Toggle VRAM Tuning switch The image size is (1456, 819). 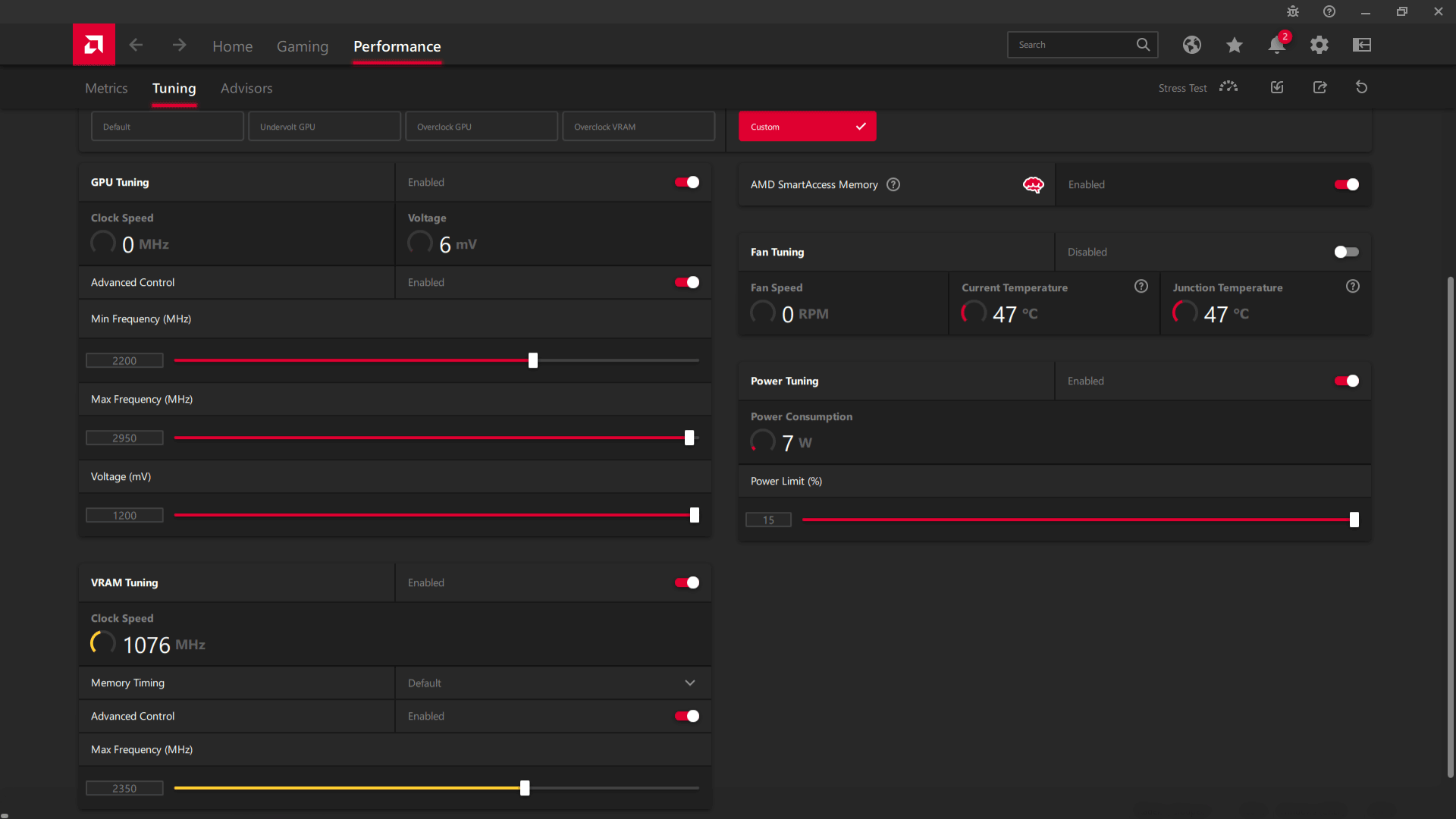tap(687, 582)
